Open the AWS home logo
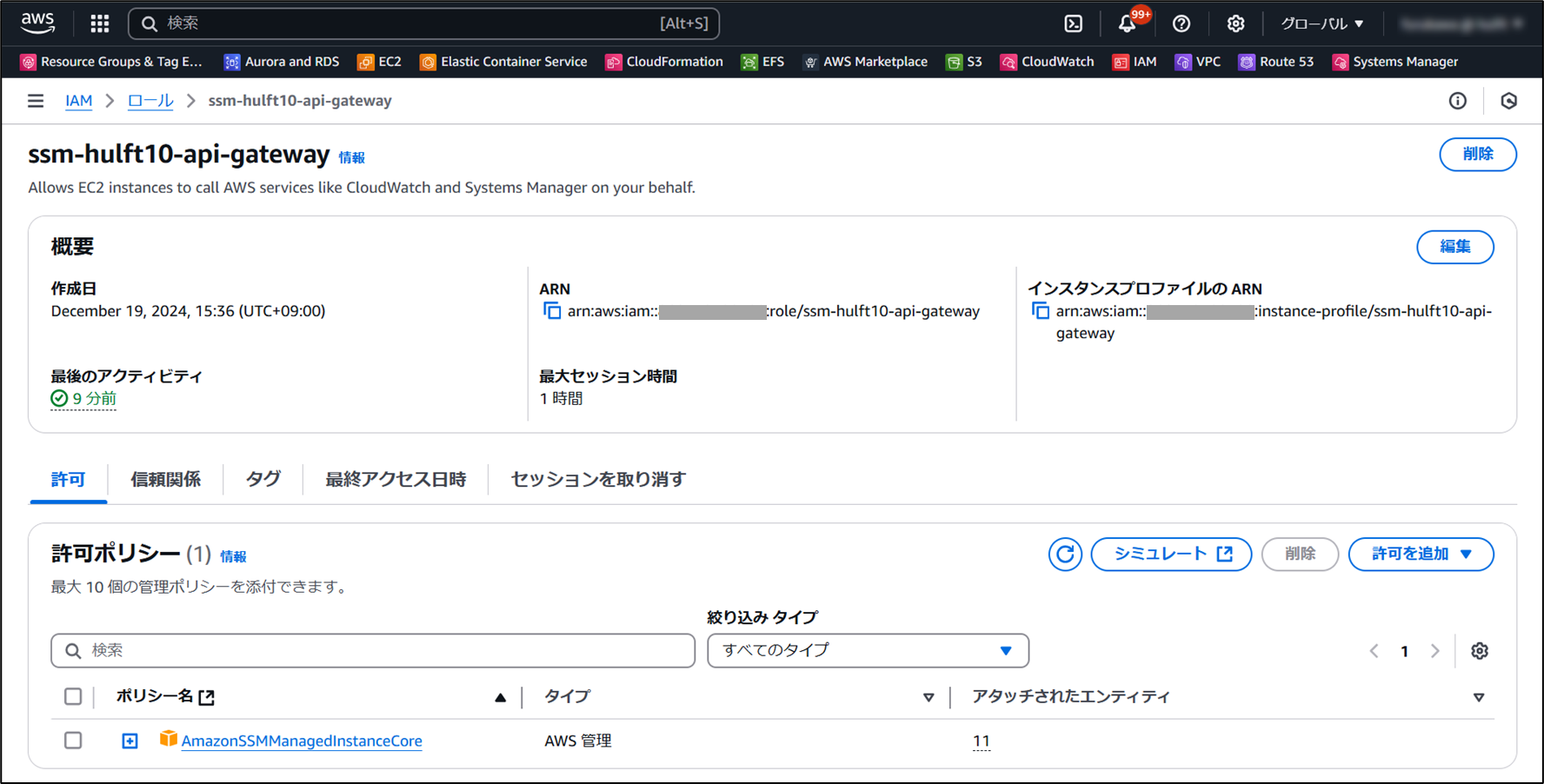 tap(37, 23)
